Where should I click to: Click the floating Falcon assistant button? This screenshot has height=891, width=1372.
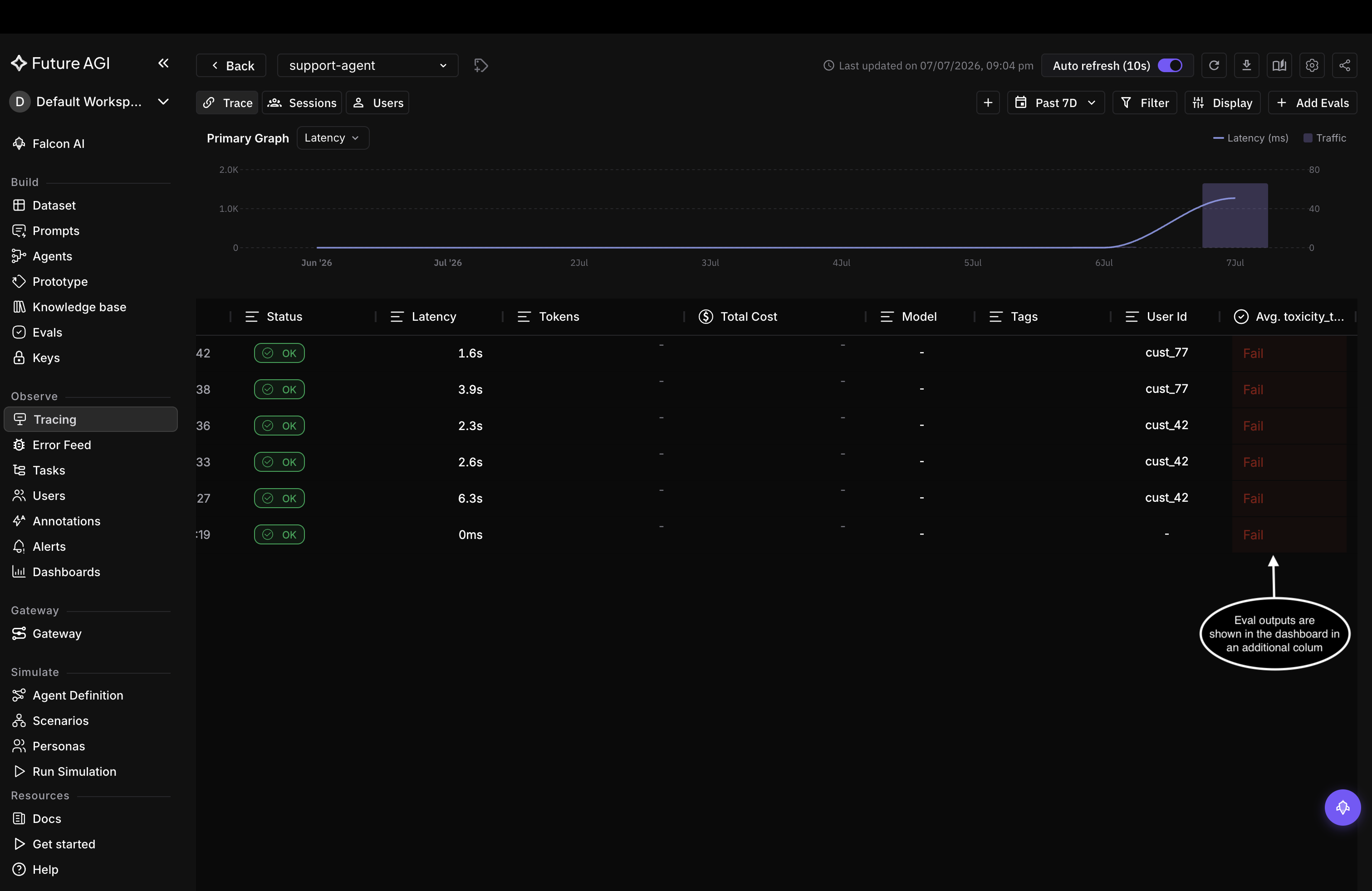pos(1343,808)
